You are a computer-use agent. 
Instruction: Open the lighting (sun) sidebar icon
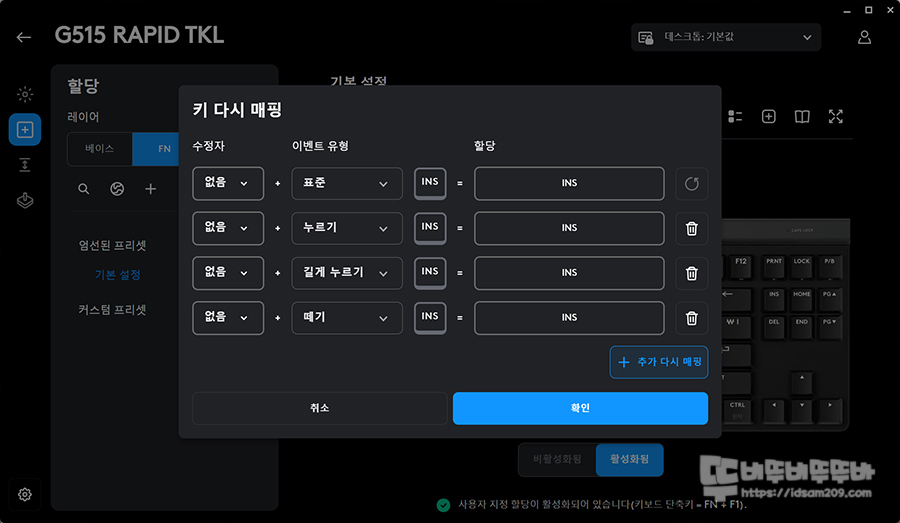[25, 94]
